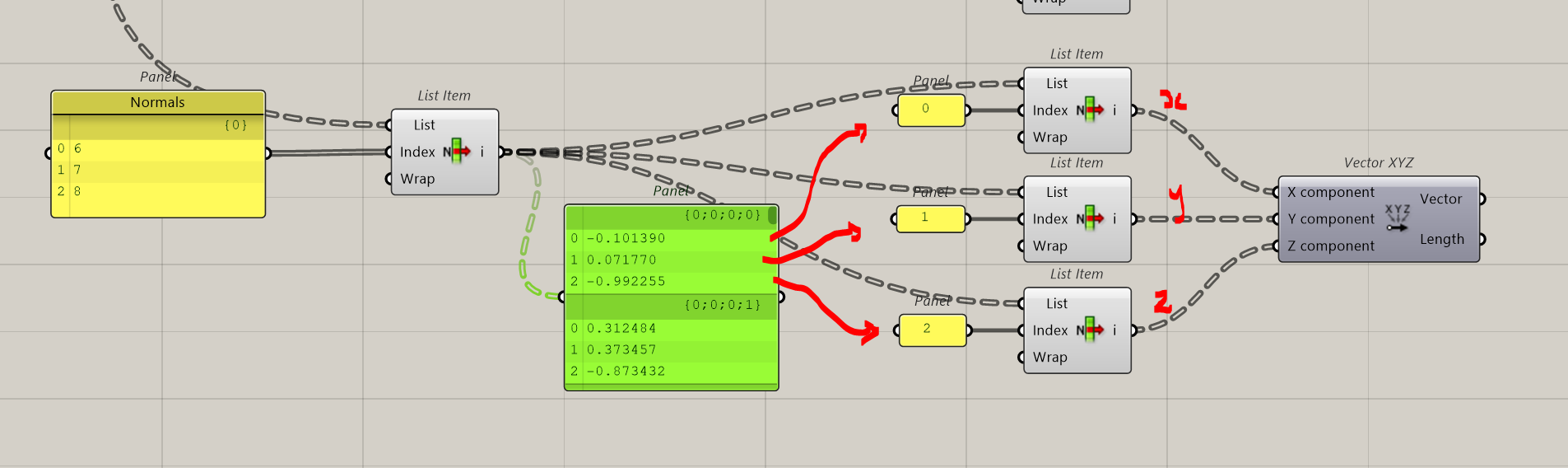Screen dimensions: 1568x468
Task: Click the Wrap input of the Normals-fed List Item
Action: point(417,179)
